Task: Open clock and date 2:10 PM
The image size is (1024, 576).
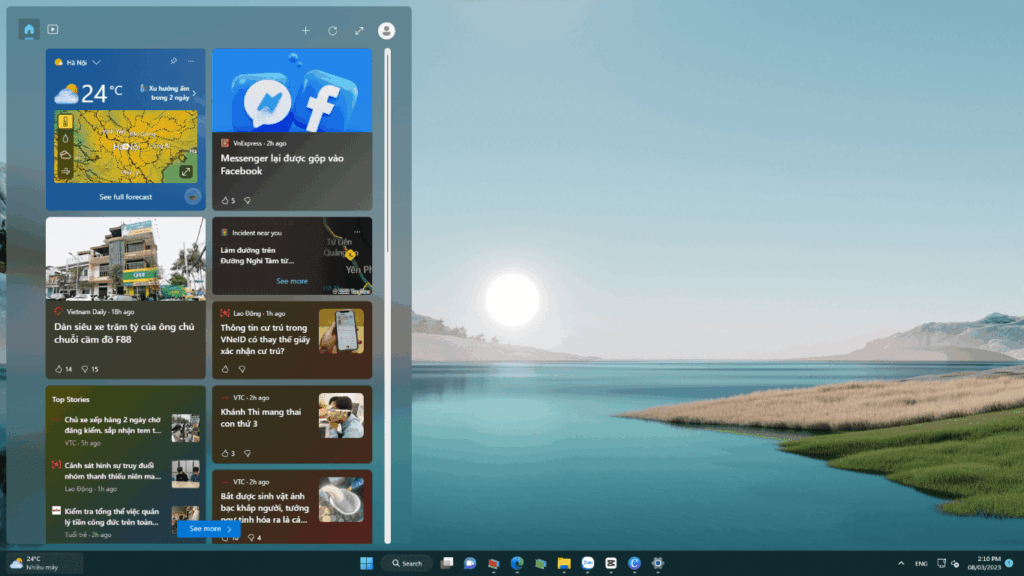Action: click(x=984, y=563)
